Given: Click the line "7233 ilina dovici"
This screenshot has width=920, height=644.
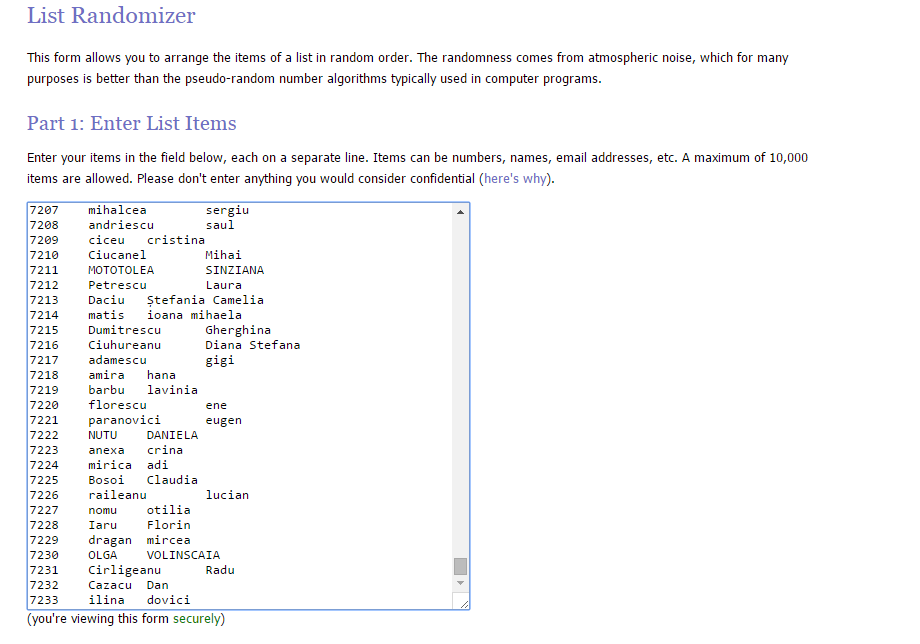Looking at the screenshot, I should click(x=110, y=600).
